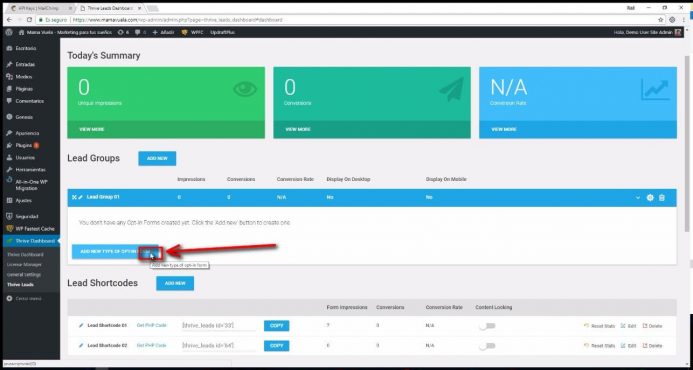
Task: Click the move handle icon on Lead Group 01
Action: point(74,197)
